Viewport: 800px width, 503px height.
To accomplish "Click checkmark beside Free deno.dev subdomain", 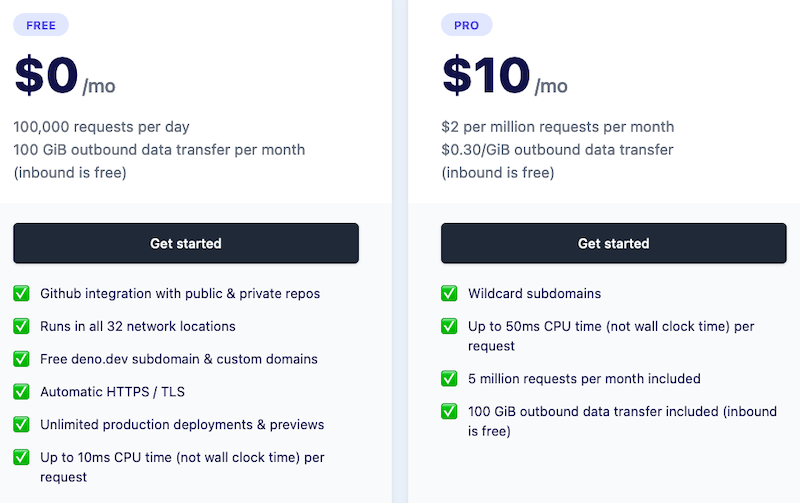I will 21,359.
